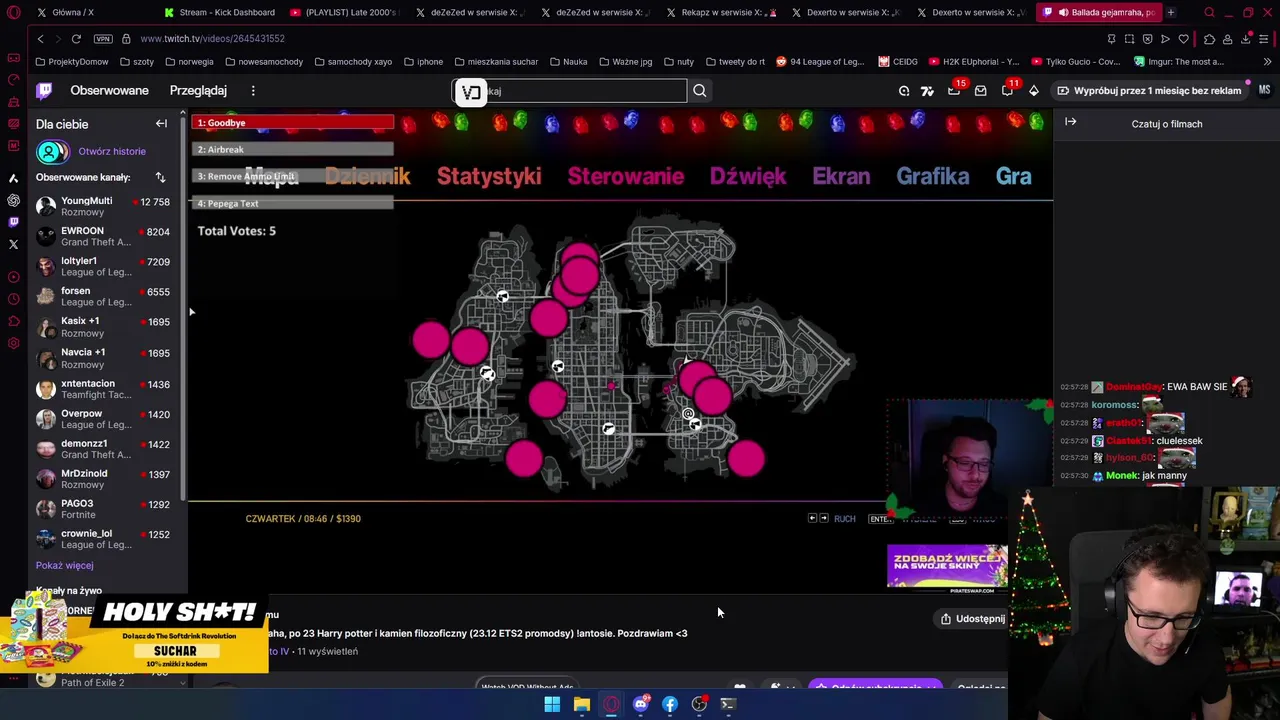Click the Opera logo menu button
1280x720 pixels.
[13, 13]
